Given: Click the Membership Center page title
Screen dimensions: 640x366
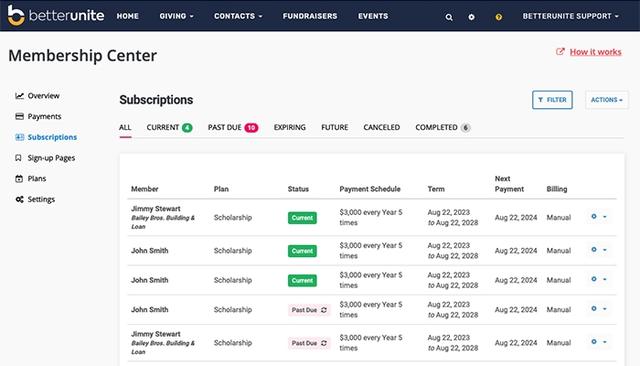Looking at the screenshot, I should (82, 56).
